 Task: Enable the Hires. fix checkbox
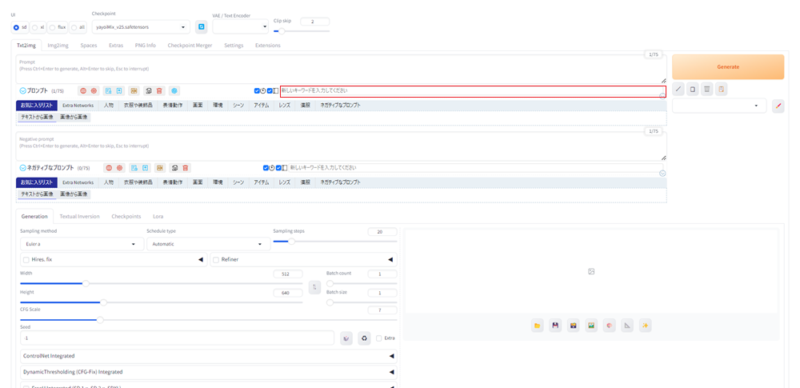[26, 260]
